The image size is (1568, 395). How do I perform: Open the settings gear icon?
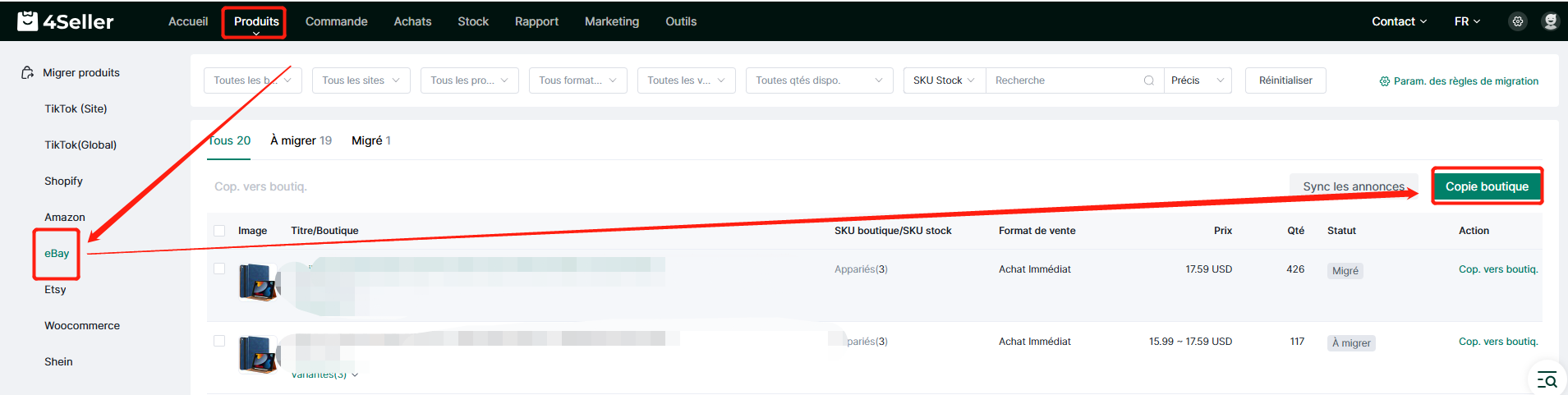(x=1518, y=21)
